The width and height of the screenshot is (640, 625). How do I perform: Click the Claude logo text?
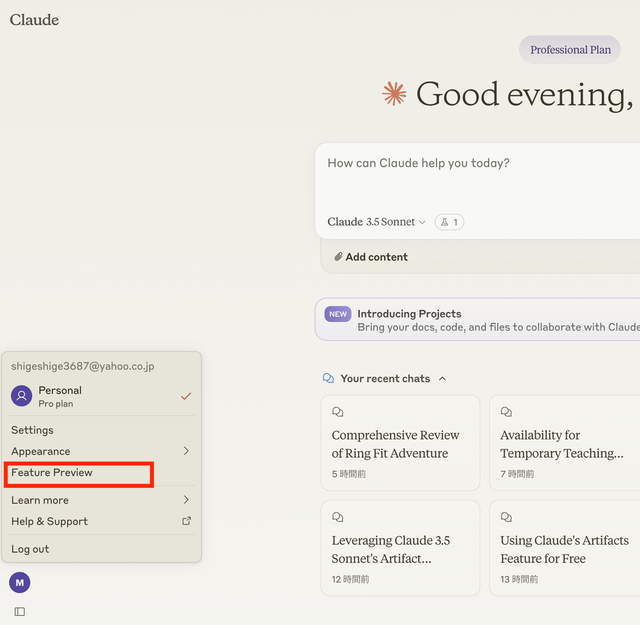pos(34,20)
